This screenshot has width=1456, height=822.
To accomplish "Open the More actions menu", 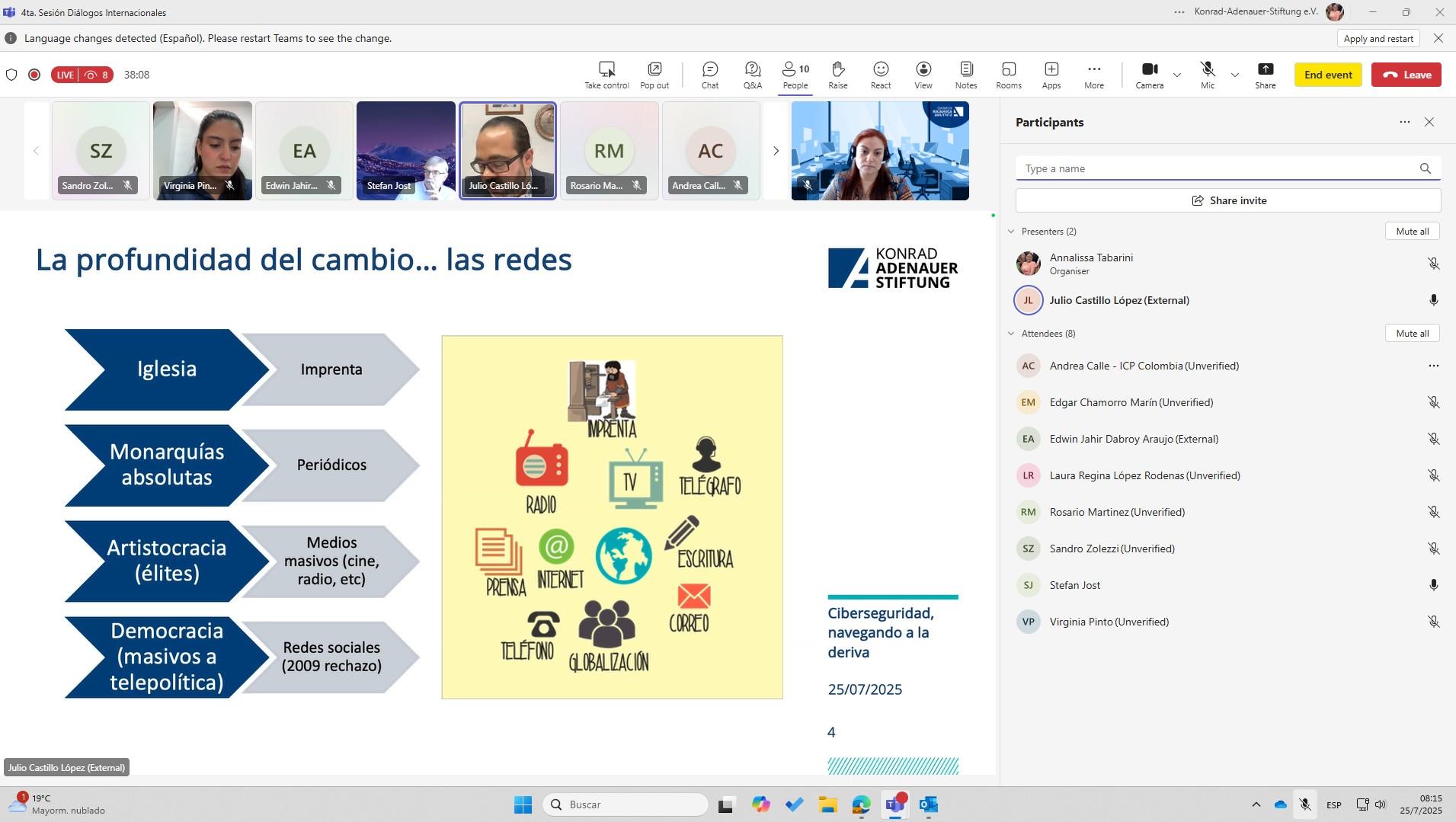I will tap(1093, 75).
